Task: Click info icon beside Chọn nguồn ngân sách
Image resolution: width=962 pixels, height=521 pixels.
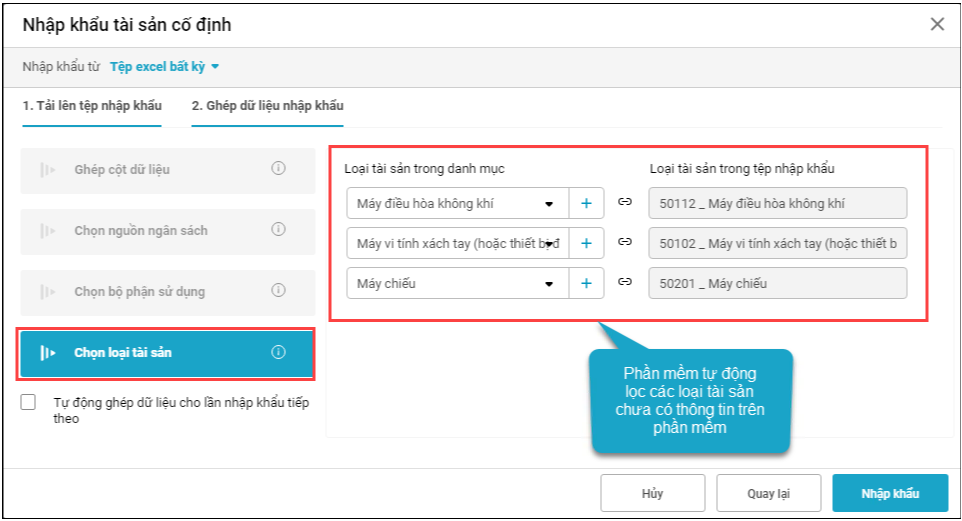Action: [279, 230]
